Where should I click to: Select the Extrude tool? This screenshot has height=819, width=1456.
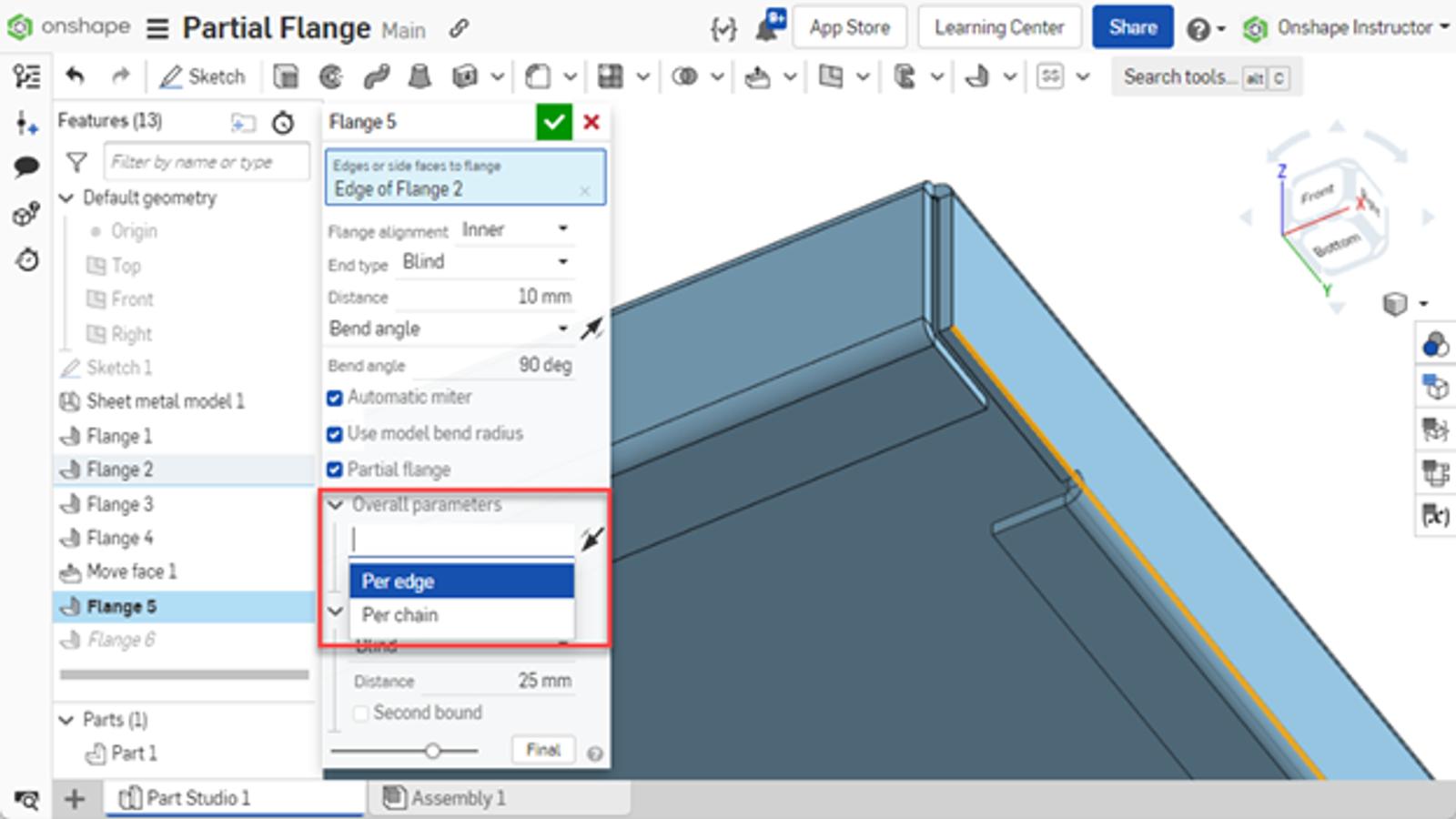pyautogui.click(x=287, y=76)
